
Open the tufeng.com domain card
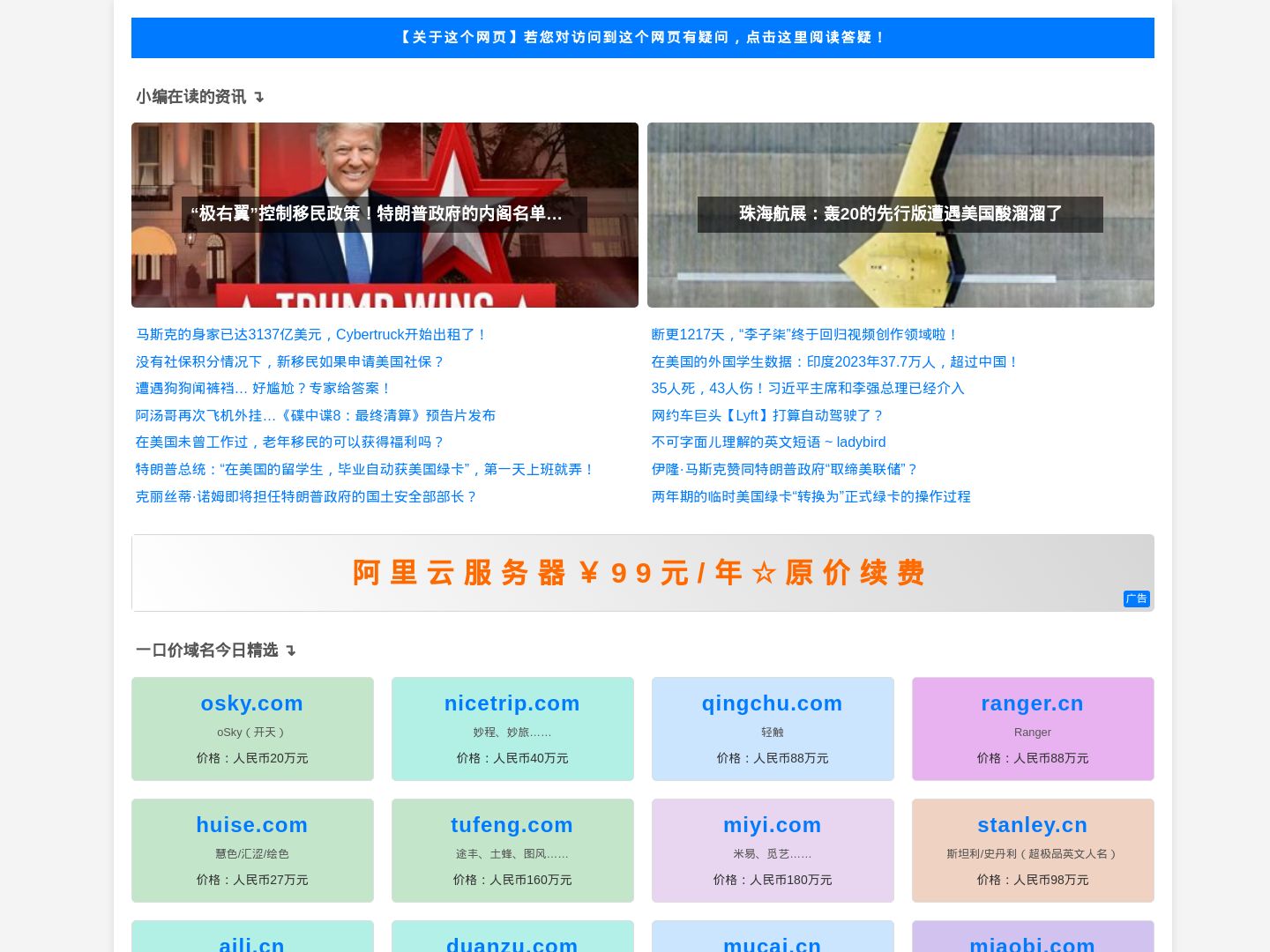(512, 851)
